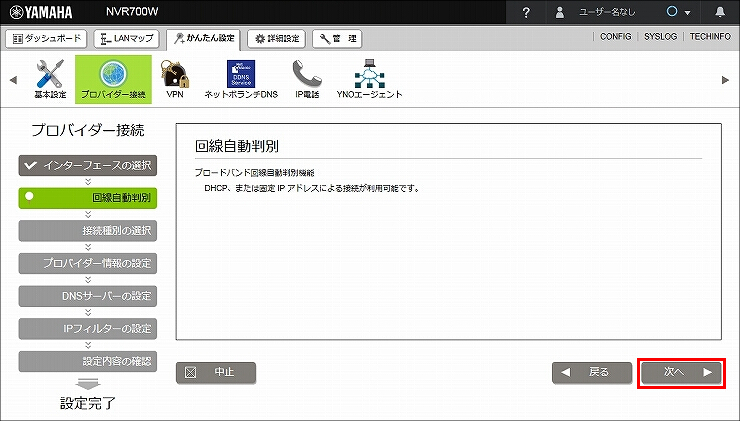Screen dimensions: 740x421
Task: Open the SYSLOG link
Action: [x=660, y=36]
